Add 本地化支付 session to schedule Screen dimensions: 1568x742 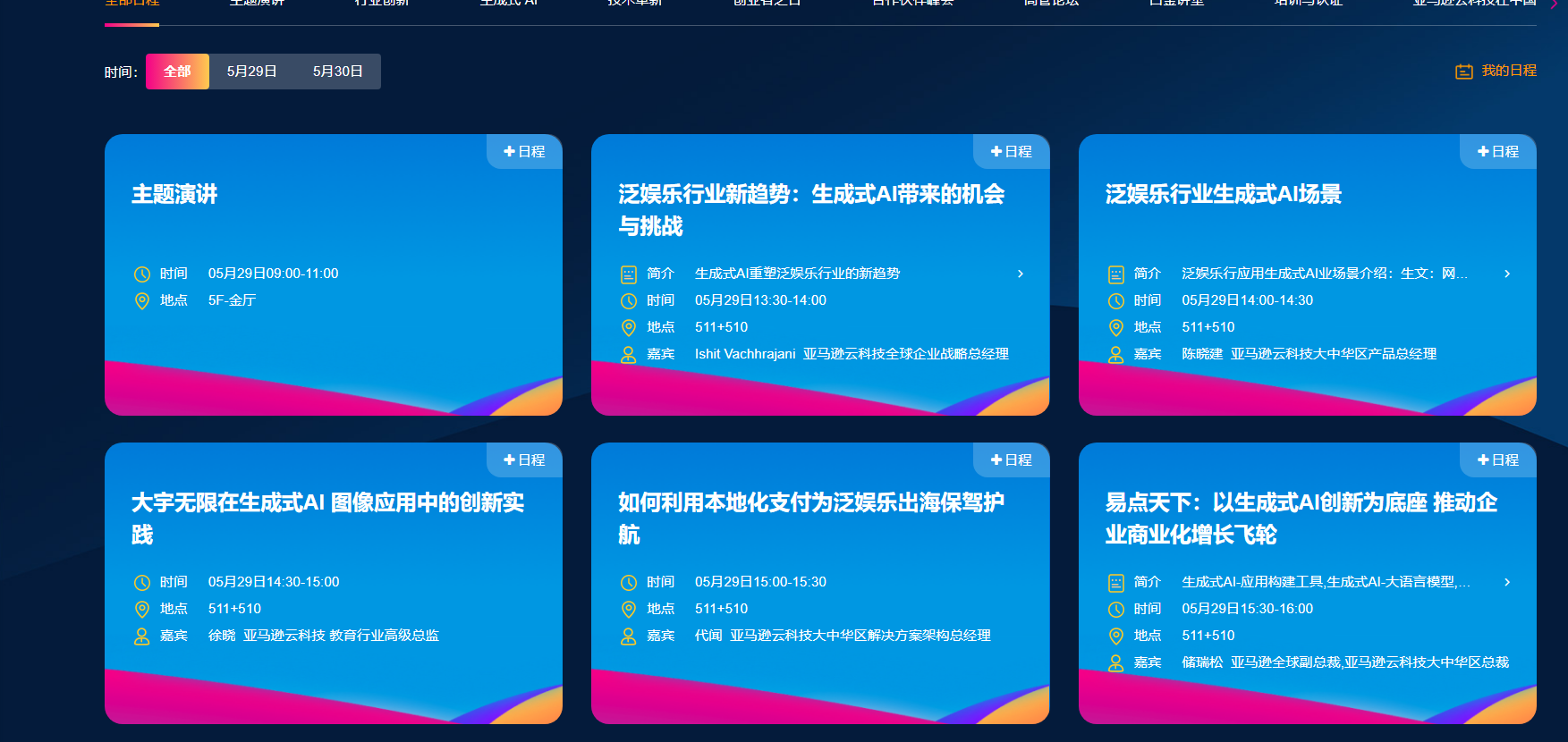click(x=1011, y=460)
